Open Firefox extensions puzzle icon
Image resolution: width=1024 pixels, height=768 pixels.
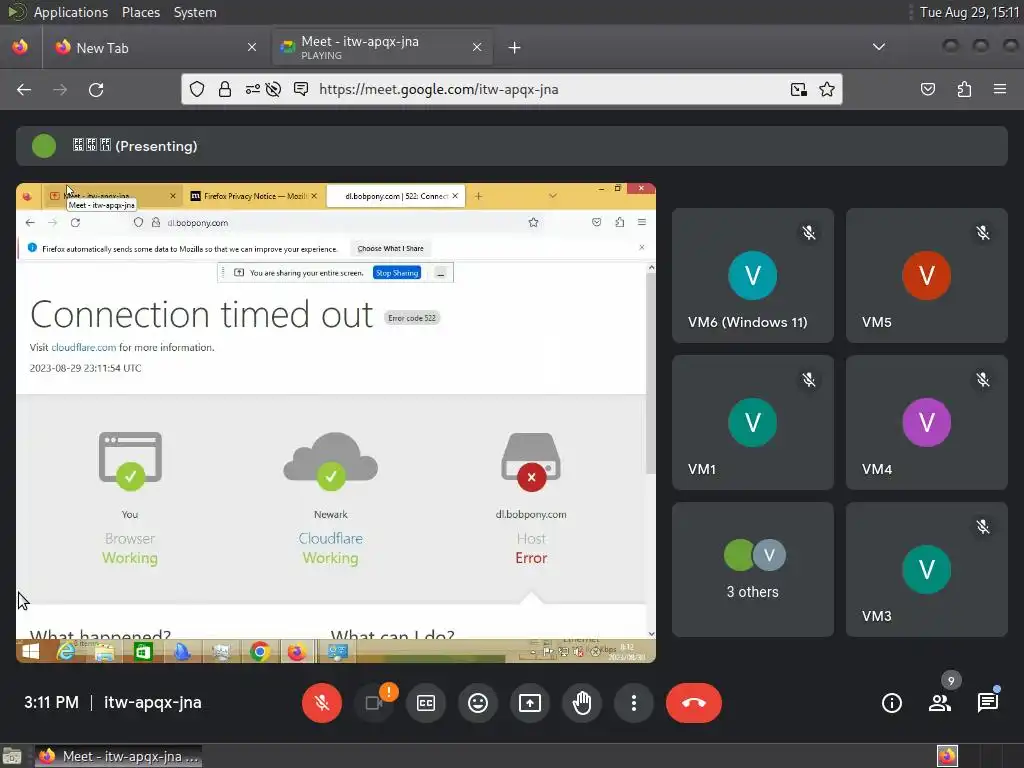coord(964,89)
